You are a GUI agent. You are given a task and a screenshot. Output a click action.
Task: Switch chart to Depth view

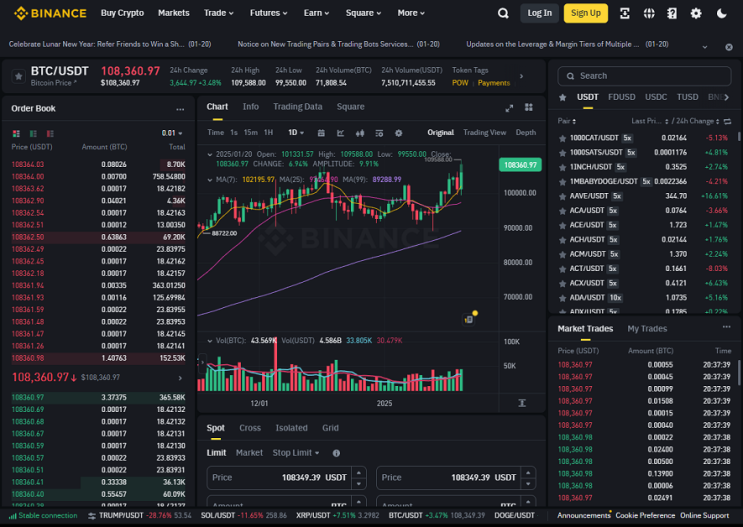[526, 133]
